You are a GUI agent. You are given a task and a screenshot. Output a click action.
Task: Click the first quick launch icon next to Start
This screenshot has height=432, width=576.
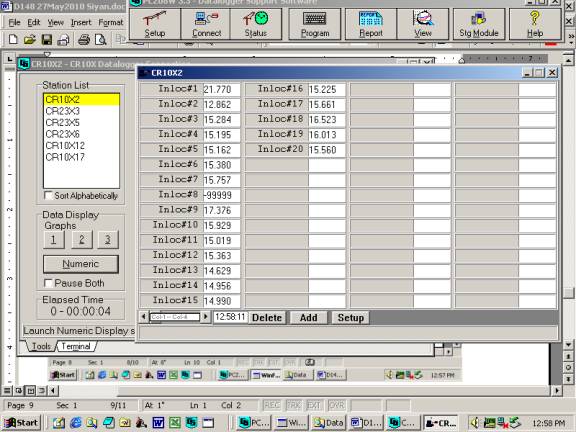(x=59, y=423)
